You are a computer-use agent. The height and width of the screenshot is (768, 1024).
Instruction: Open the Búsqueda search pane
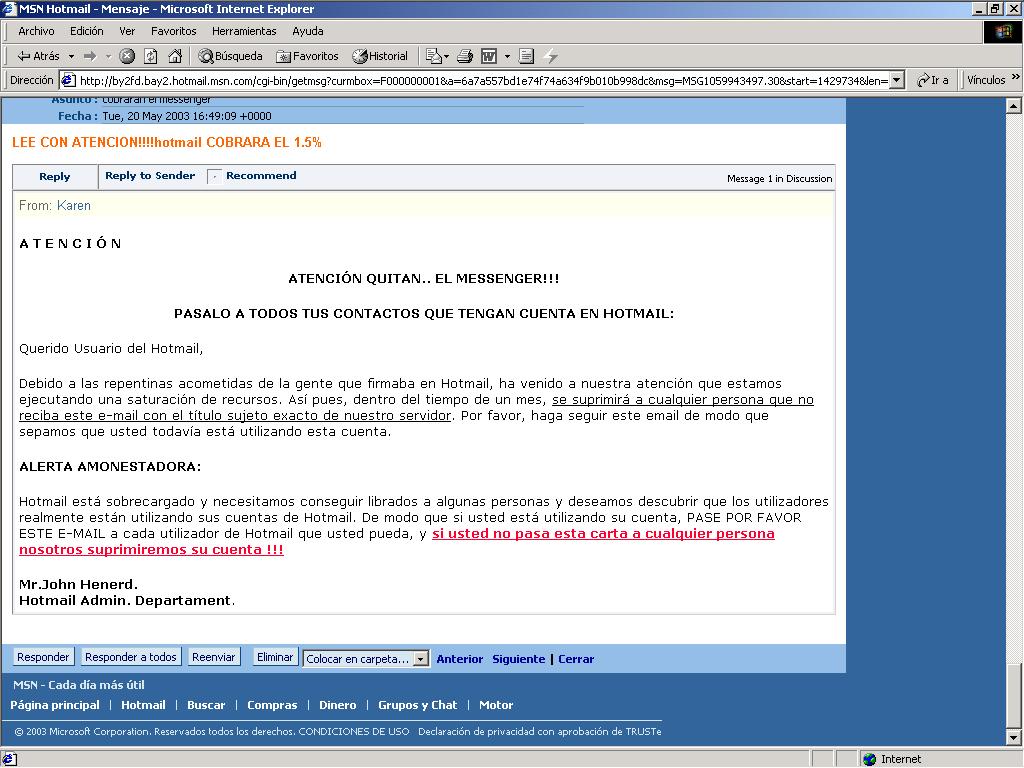231,56
